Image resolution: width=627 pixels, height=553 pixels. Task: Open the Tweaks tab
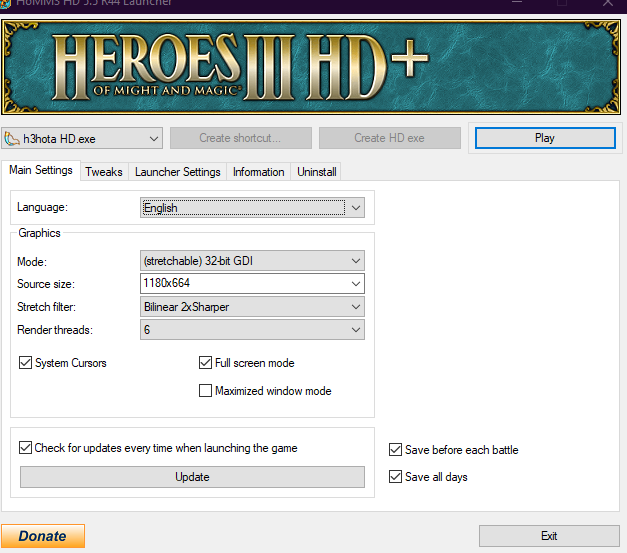[104, 172]
